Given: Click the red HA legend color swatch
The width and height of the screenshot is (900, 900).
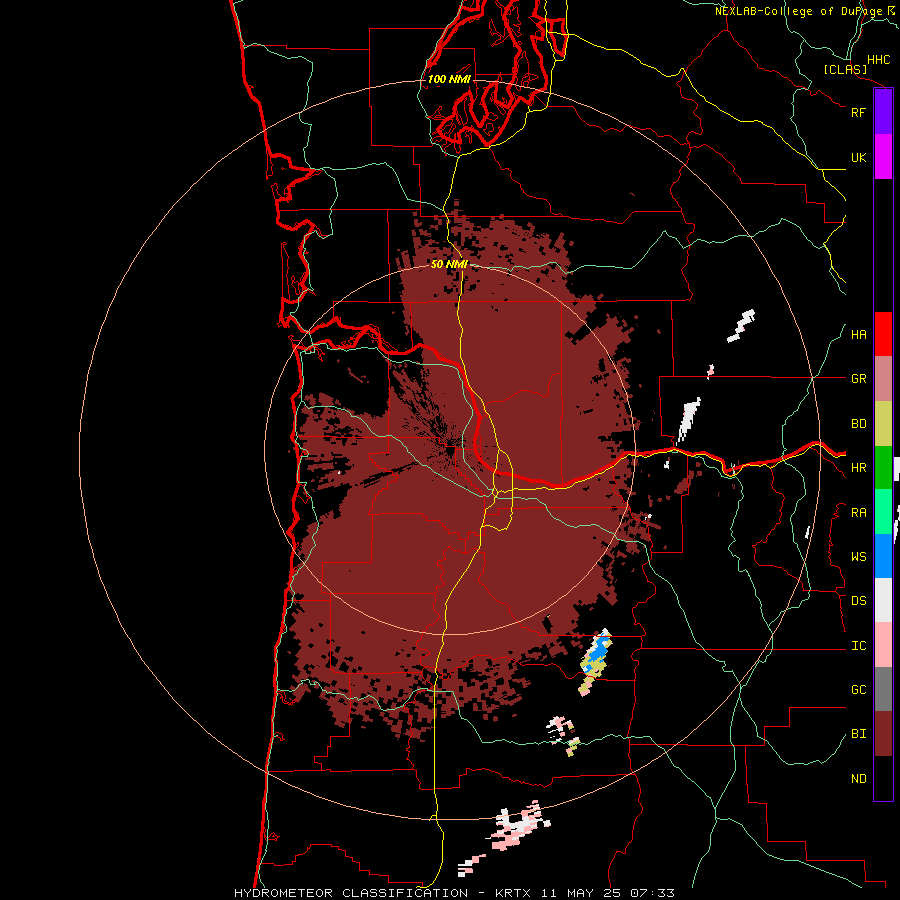Looking at the screenshot, I should 883,334.
